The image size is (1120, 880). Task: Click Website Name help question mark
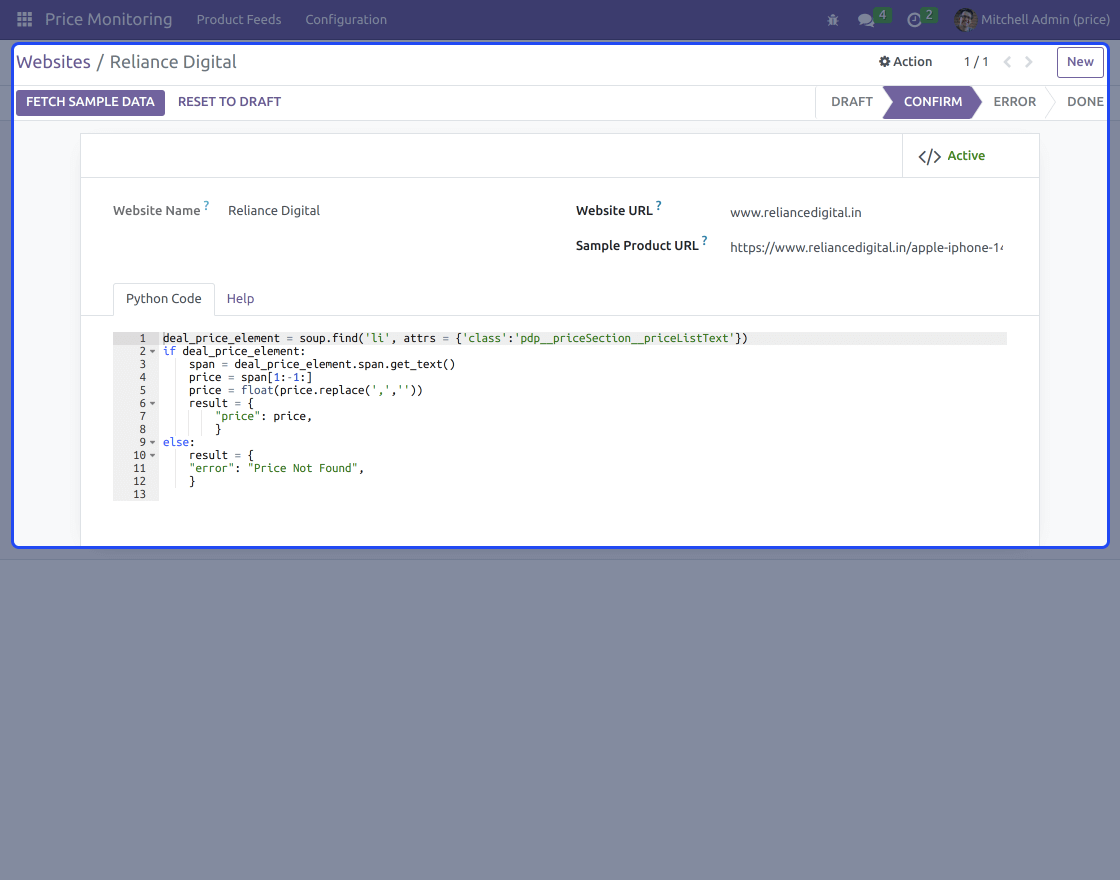[206, 206]
